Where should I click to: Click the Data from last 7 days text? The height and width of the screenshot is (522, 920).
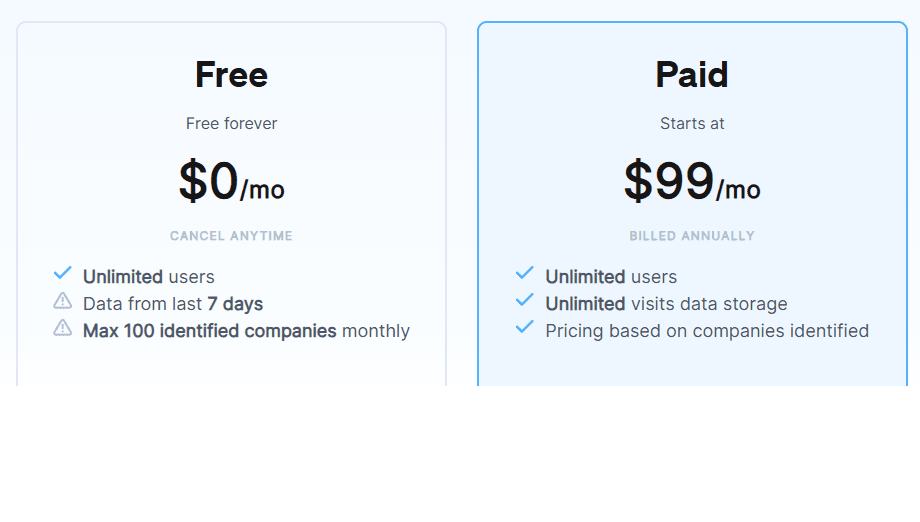click(173, 304)
